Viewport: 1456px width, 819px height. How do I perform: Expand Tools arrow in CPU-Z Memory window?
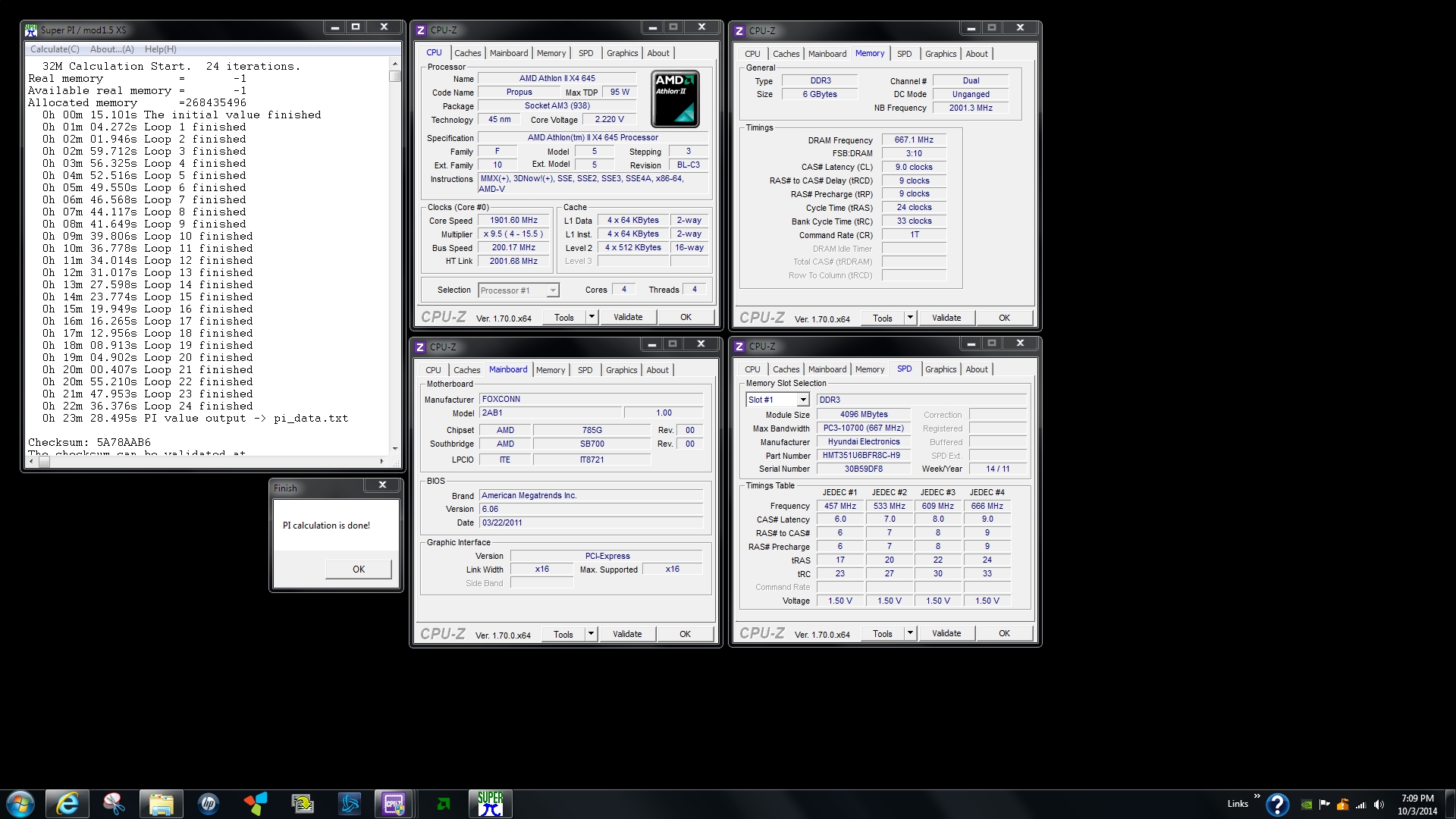click(911, 318)
